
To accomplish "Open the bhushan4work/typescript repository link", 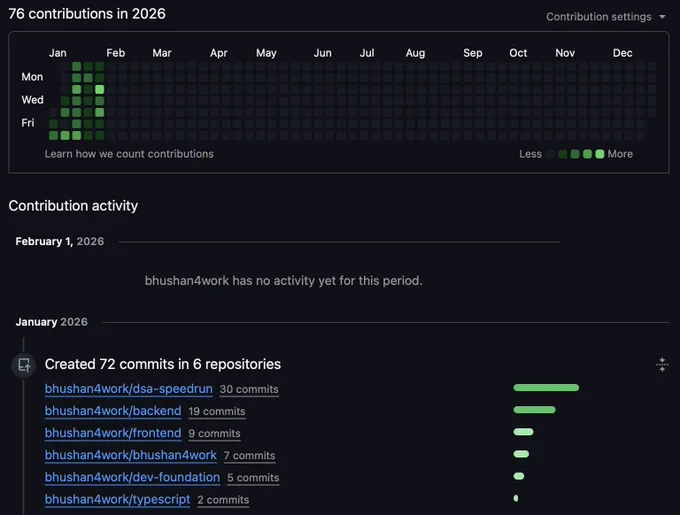I will point(117,499).
